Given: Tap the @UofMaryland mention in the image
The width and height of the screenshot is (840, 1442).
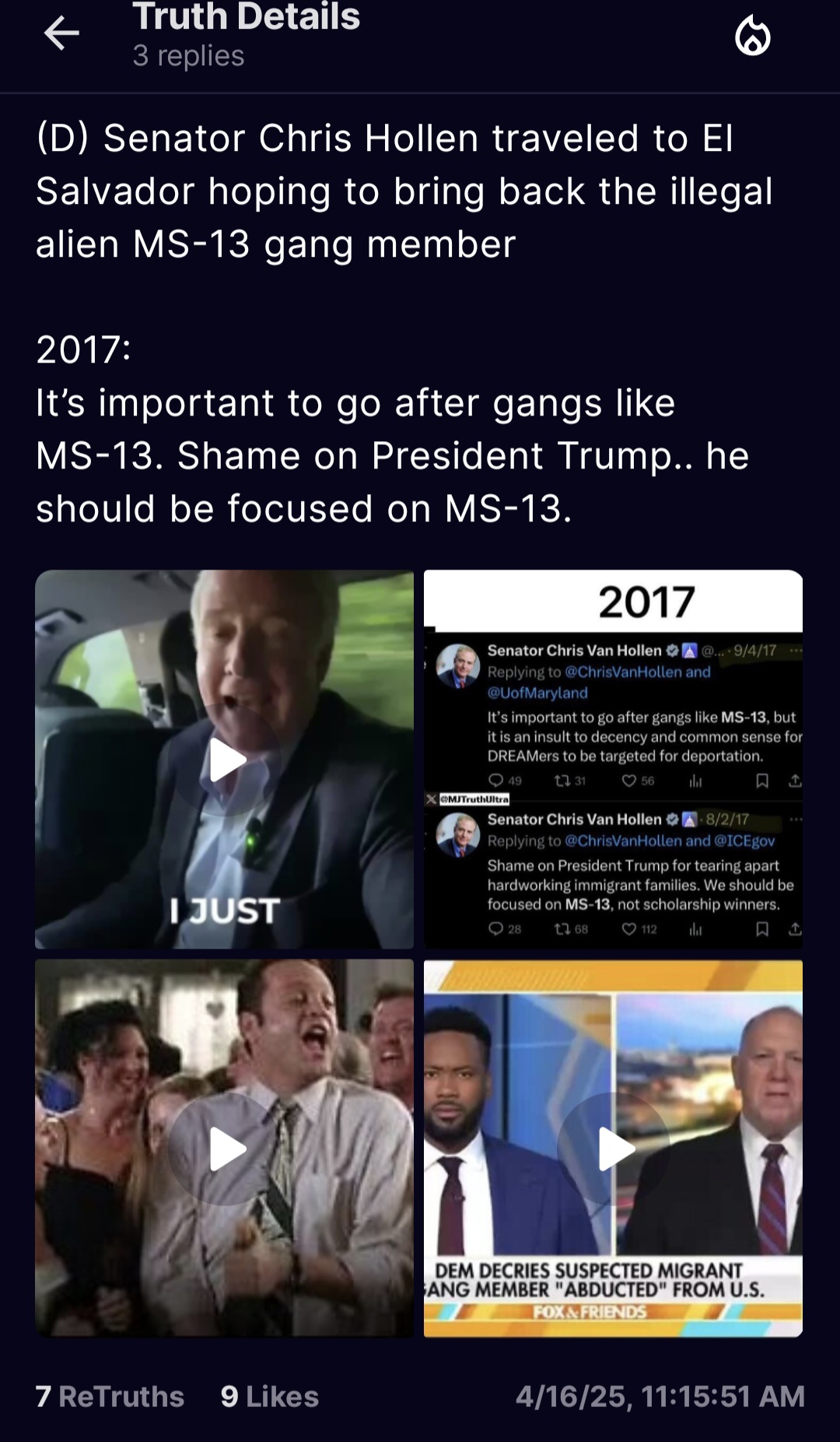Looking at the screenshot, I should click(537, 693).
